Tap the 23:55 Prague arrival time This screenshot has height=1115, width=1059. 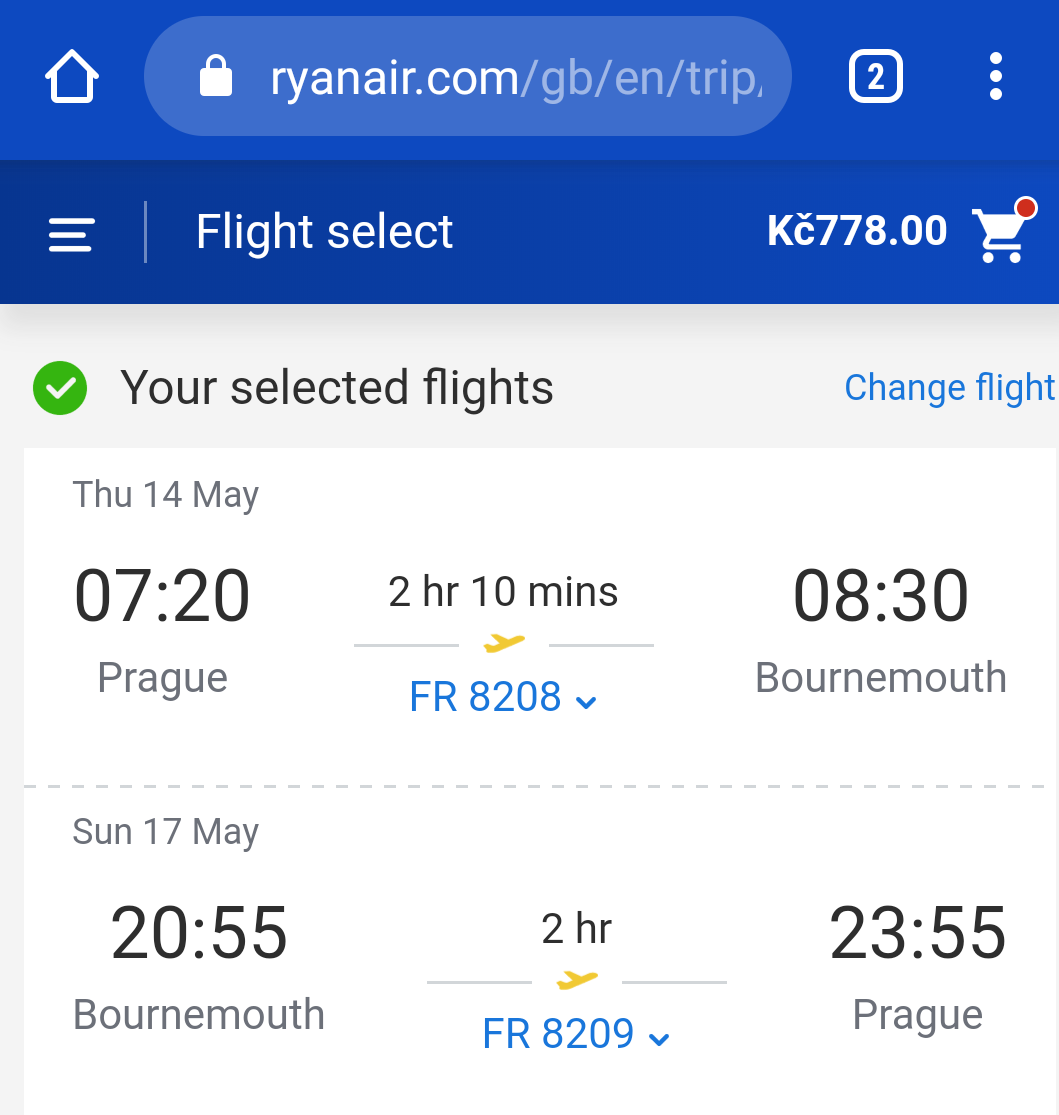[917, 933]
